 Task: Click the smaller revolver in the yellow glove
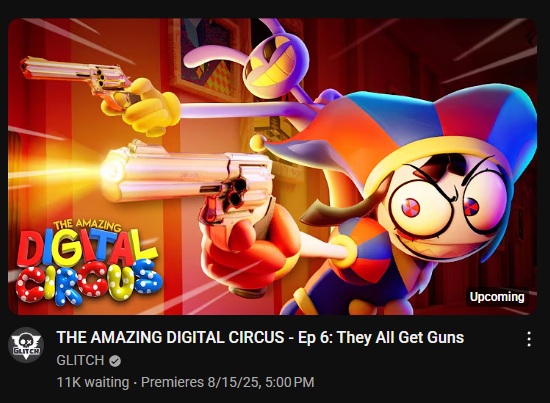click(x=77, y=79)
